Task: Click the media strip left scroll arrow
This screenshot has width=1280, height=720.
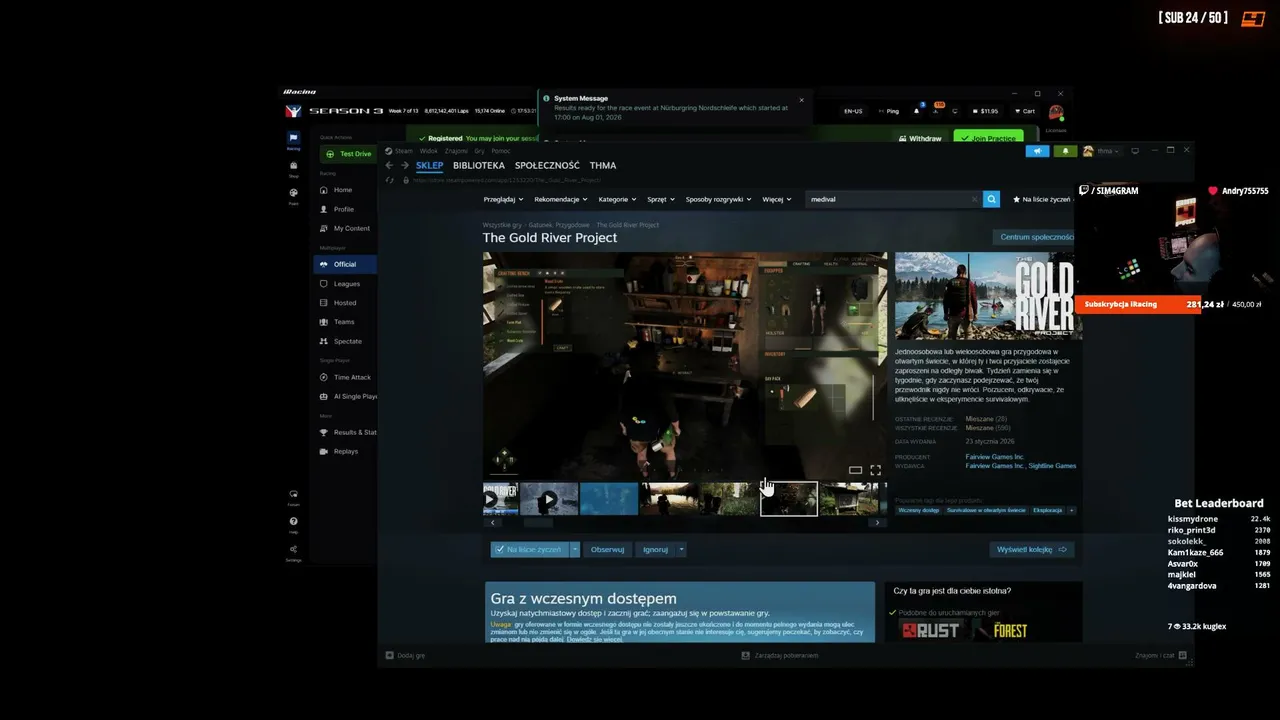Action: coord(492,522)
